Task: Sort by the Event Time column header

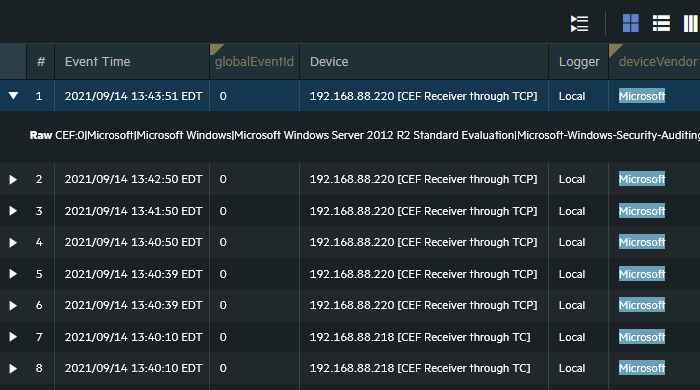Action: click(132, 62)
